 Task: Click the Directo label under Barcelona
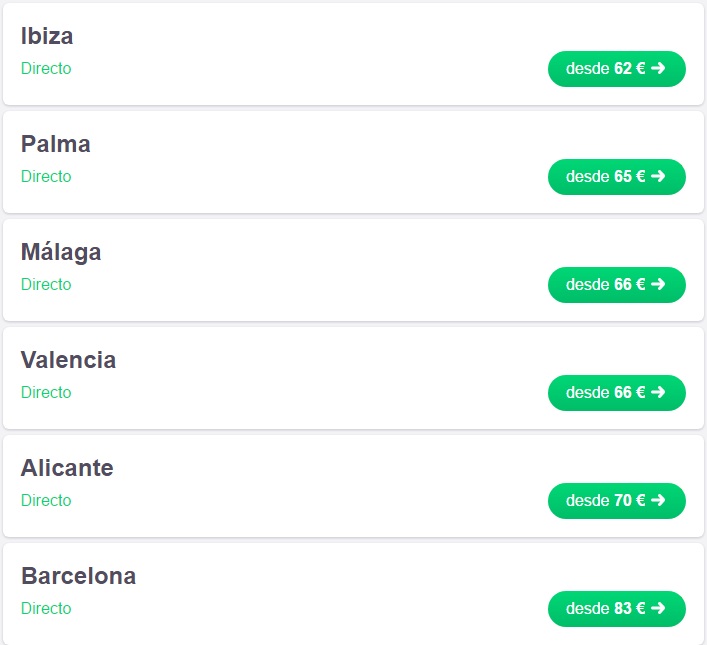[x=46, y=608]
